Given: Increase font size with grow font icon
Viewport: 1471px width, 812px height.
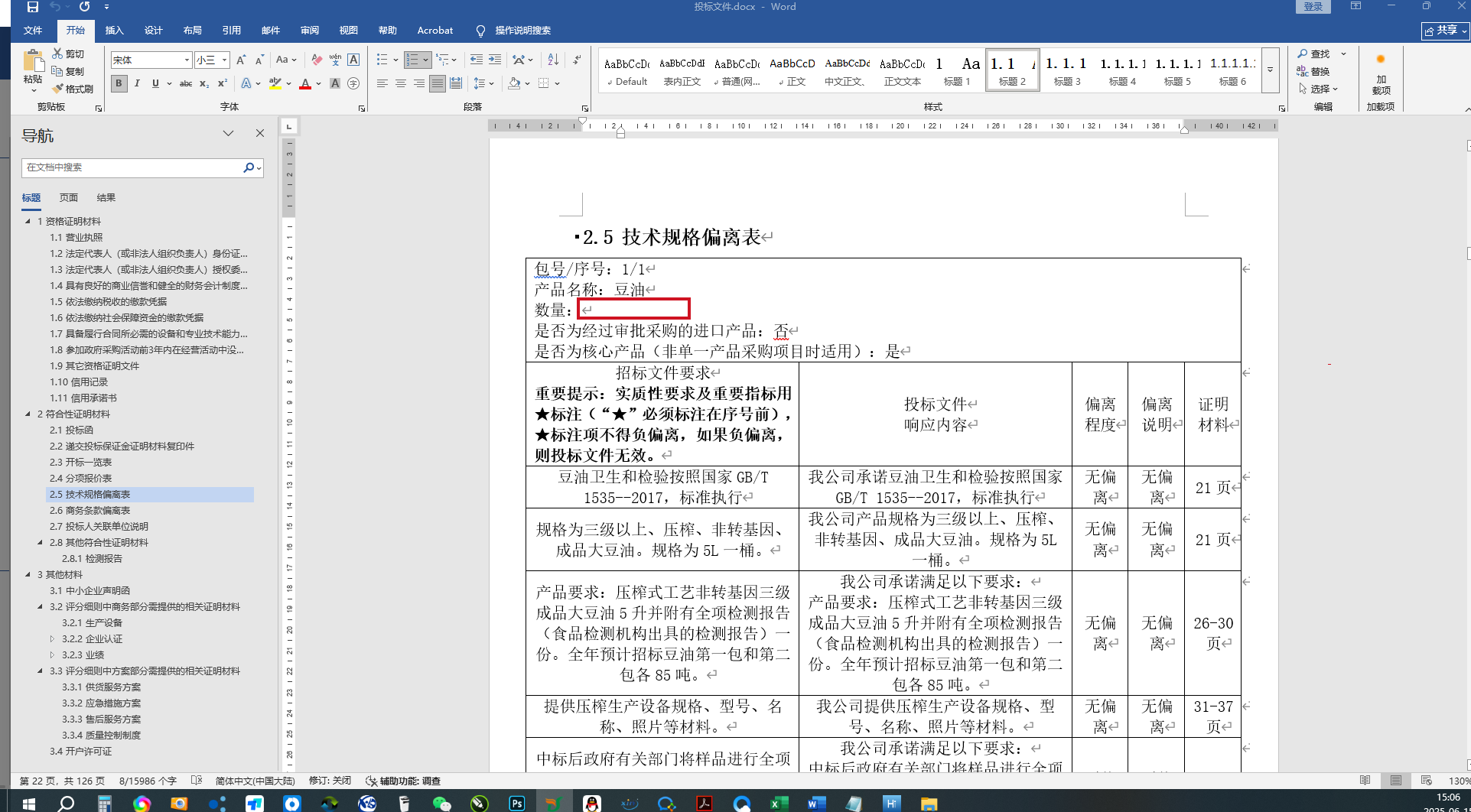Looking at the screenshot, I should 241,60.
